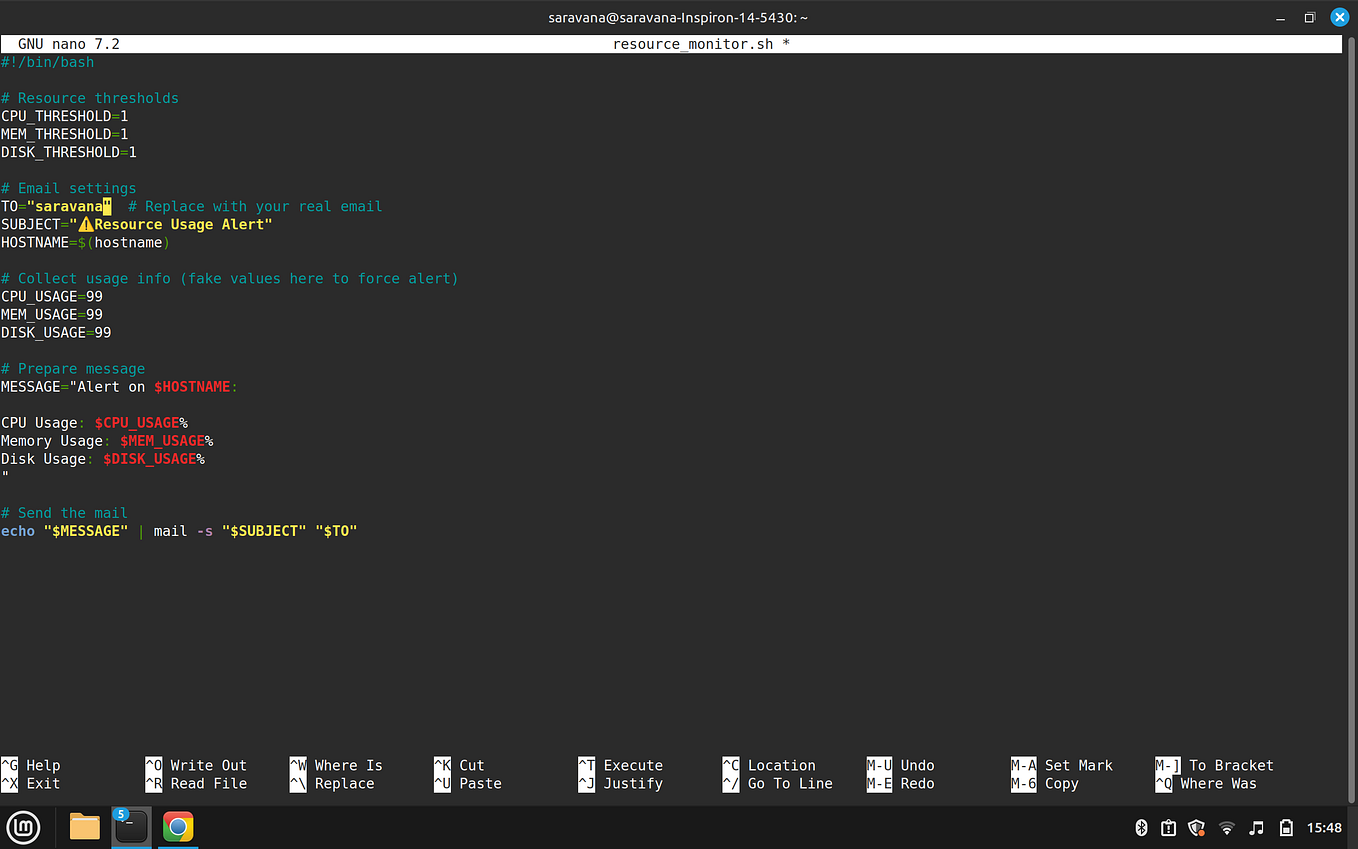Open the music player tray icon
This screenshot has height=849, width=1358.
click(1255, 827)
